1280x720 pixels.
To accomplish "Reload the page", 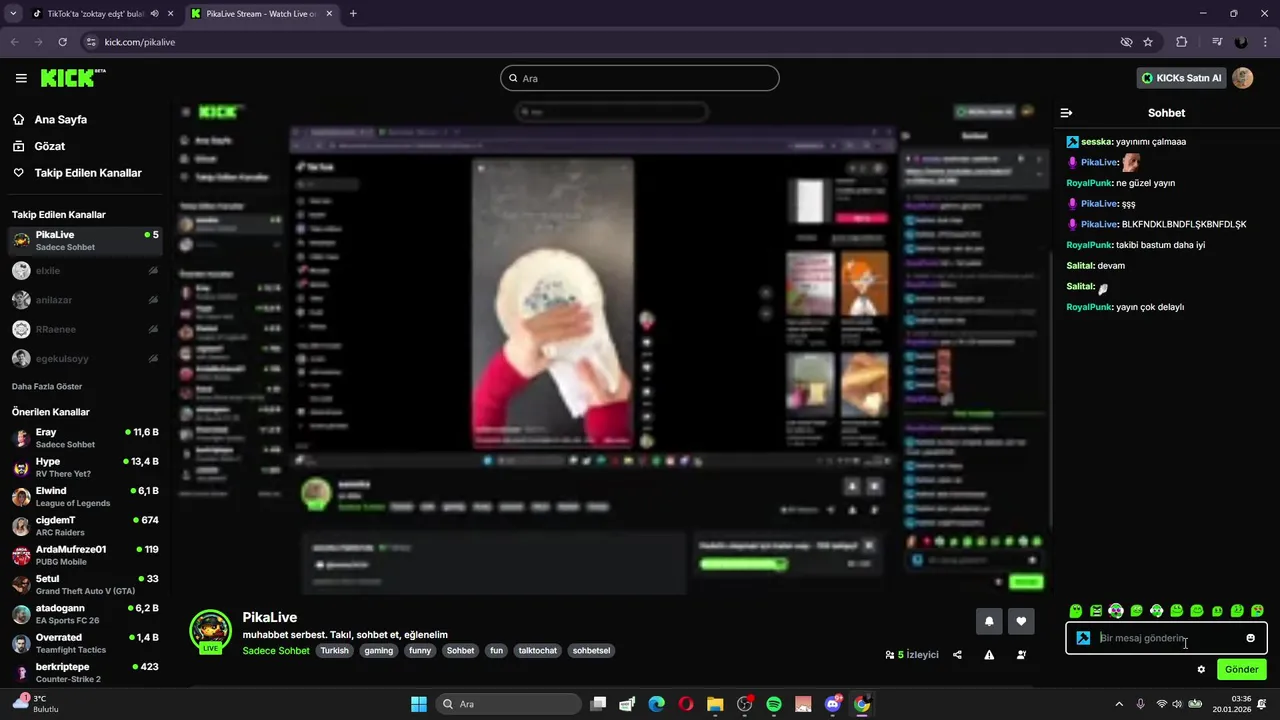I will [x=62, y=42].
